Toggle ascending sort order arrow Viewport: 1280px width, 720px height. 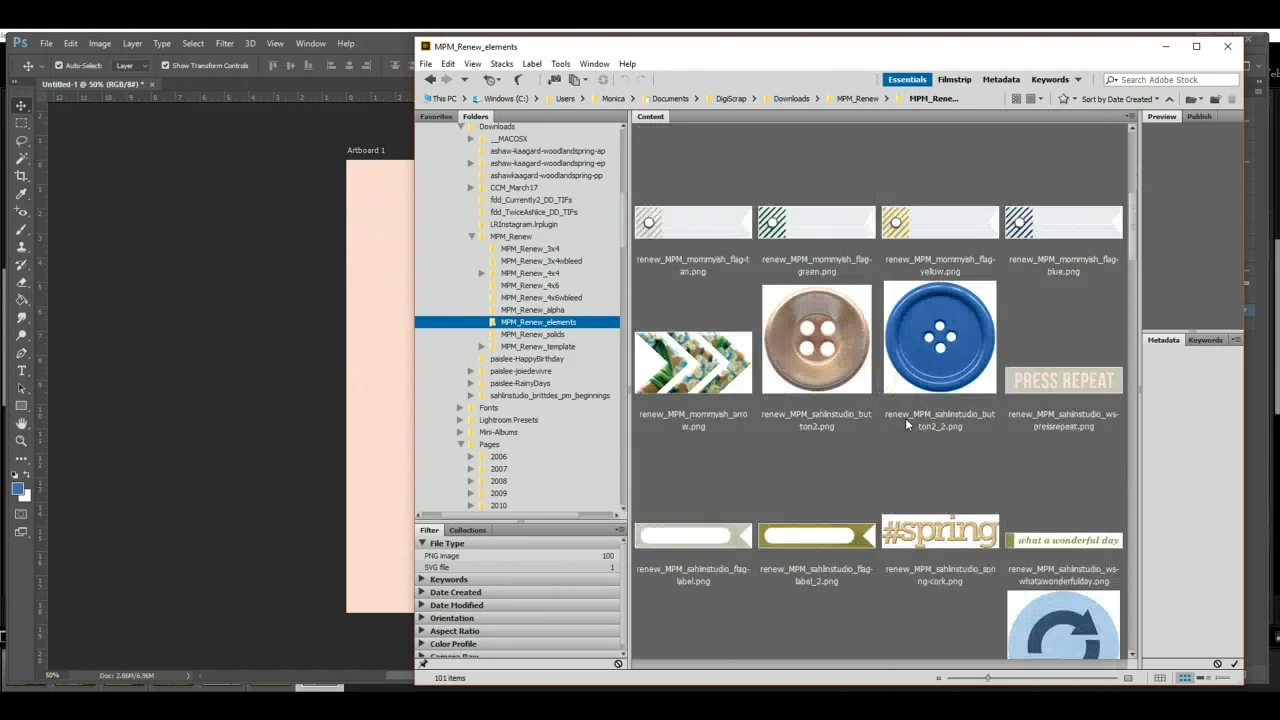click(1169, 99)
